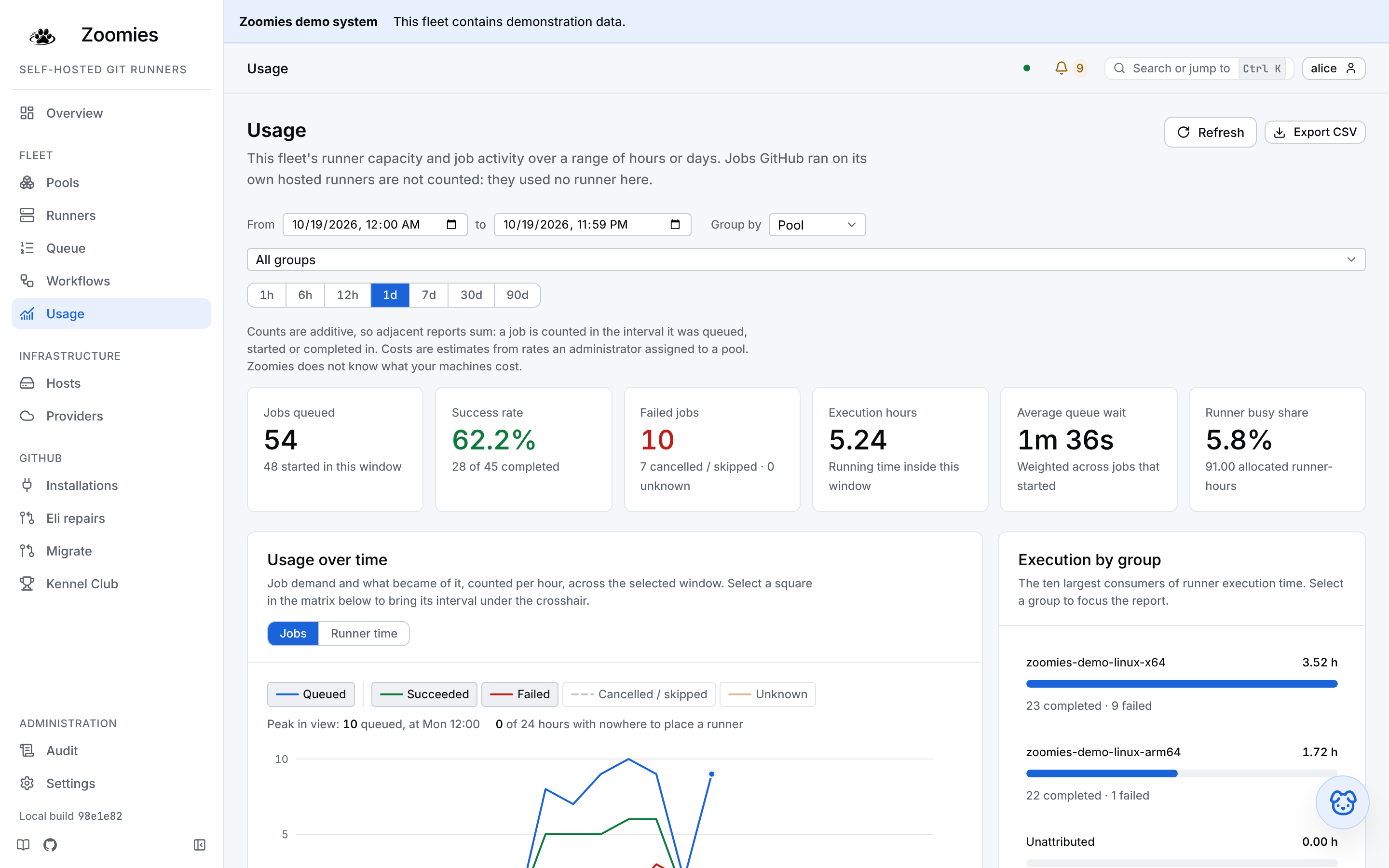Open Queue page from sidebar

click(111, 248)
